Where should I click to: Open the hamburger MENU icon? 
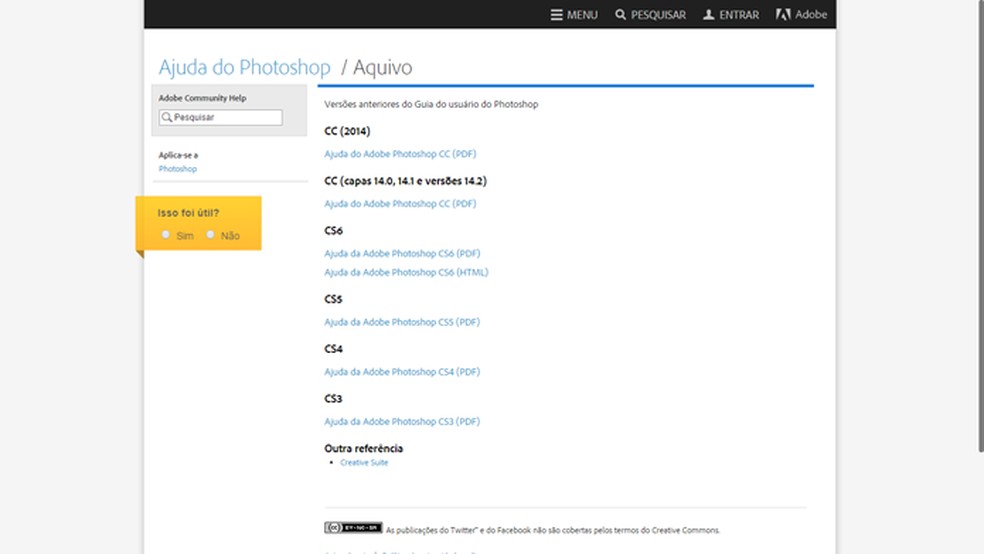pyautogui.click(x=556, y=14)
